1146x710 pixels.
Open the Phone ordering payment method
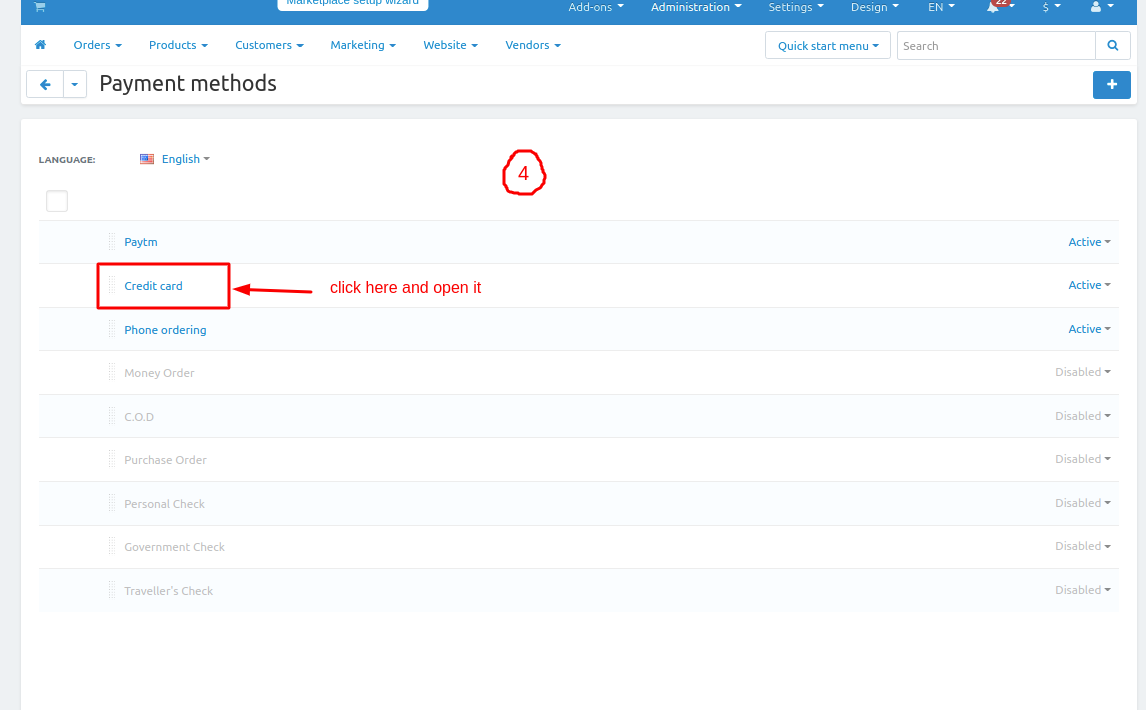tap(165, 330)
